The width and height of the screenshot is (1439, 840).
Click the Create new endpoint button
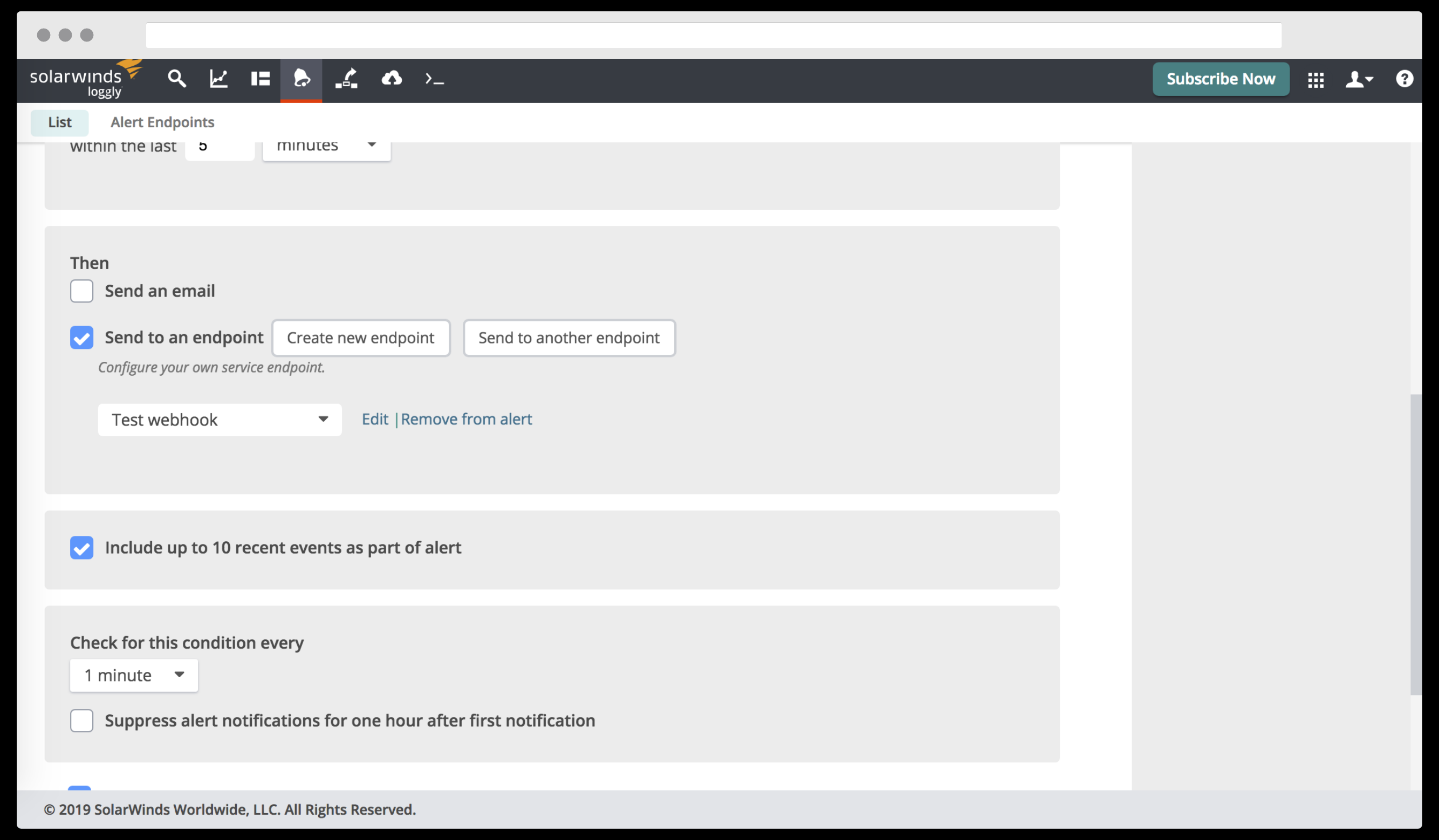(360, 338)
